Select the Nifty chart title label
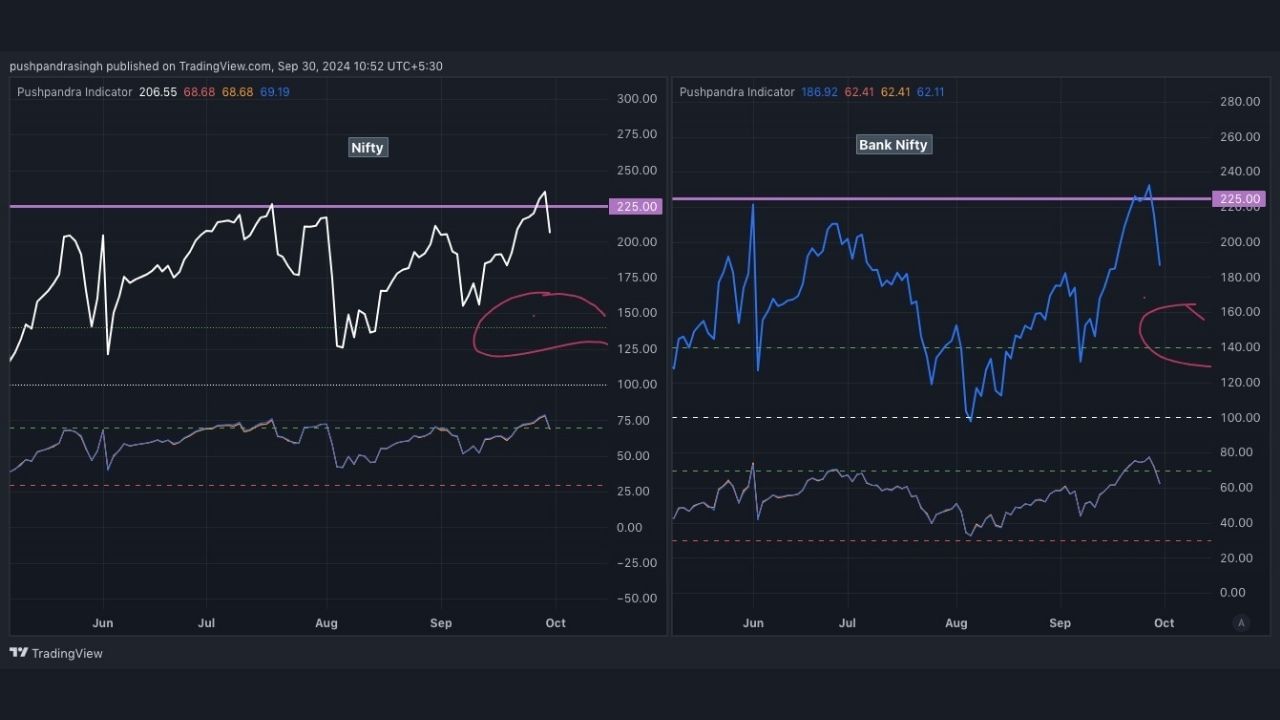The height and width of the screenshot is (720, 1280). (367, 147)
